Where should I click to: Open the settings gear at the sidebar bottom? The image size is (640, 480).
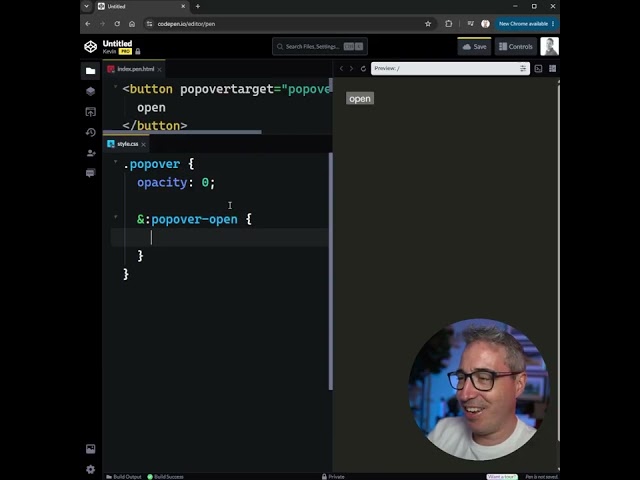tap(91, 469)
